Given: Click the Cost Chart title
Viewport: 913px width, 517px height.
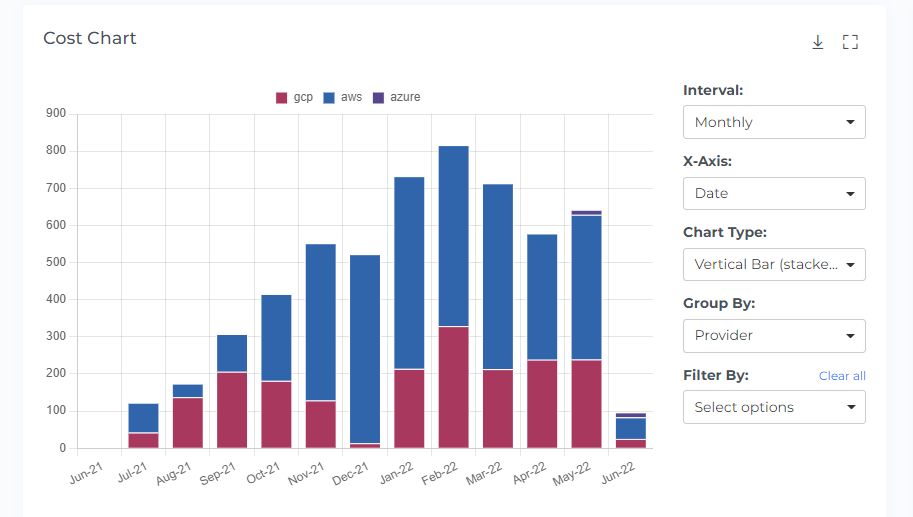Looking at the screenshot, I should tap(90, 39).
